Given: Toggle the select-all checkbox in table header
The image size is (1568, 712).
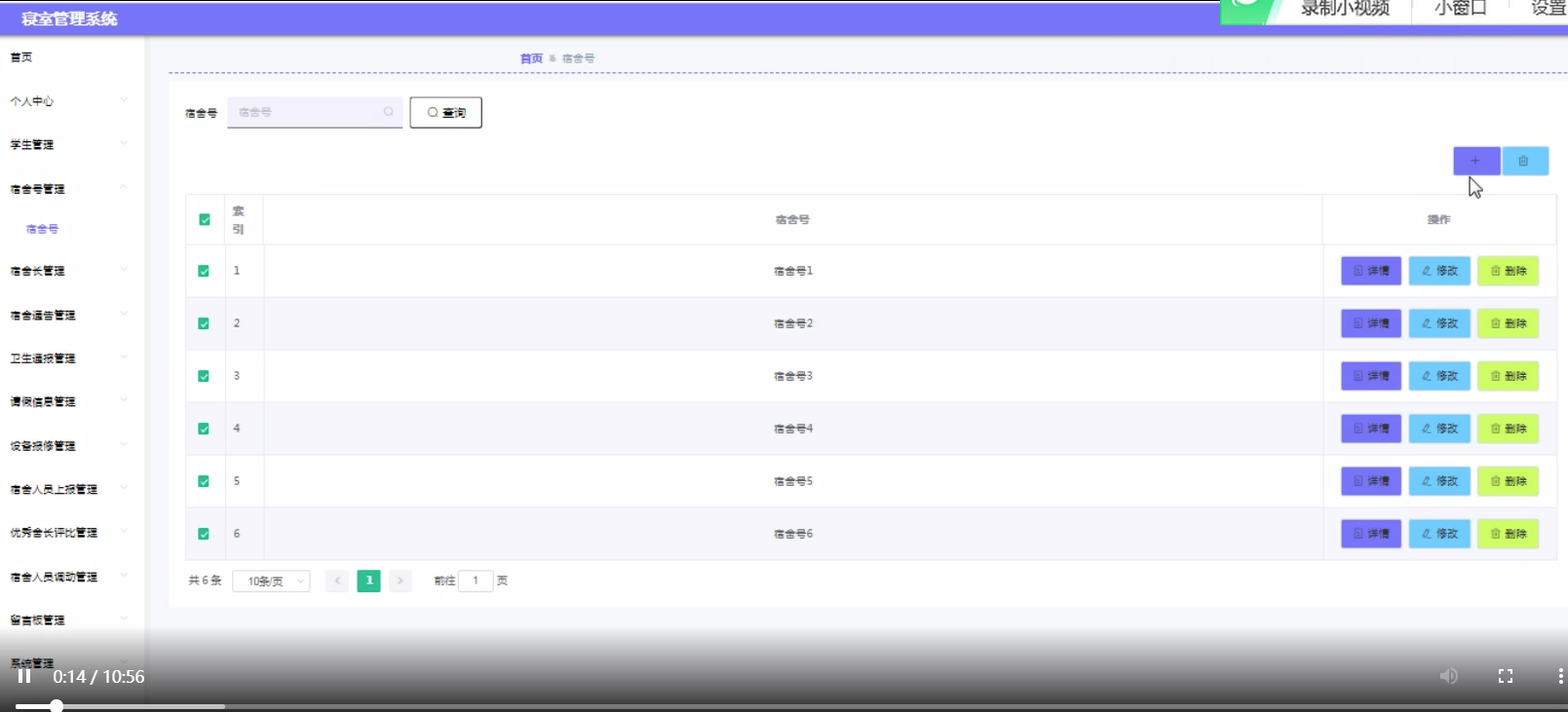Looking at the screenshot, I should pyautogui.click(x=205, y=219).
